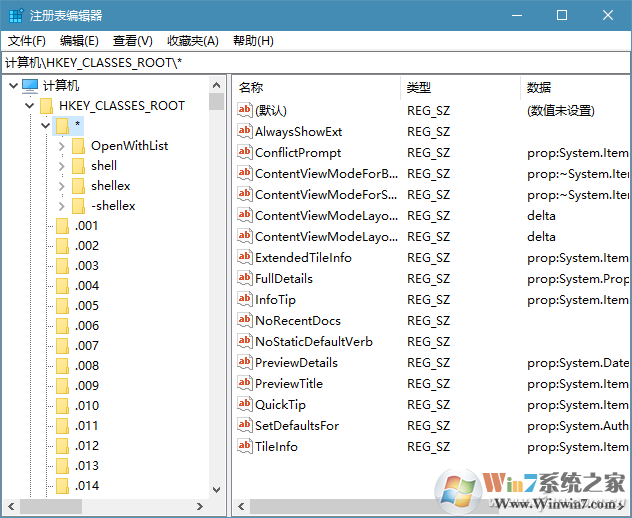Open the 编辑(E) menu
Screen dimensions: 632x518
[79, 41]
